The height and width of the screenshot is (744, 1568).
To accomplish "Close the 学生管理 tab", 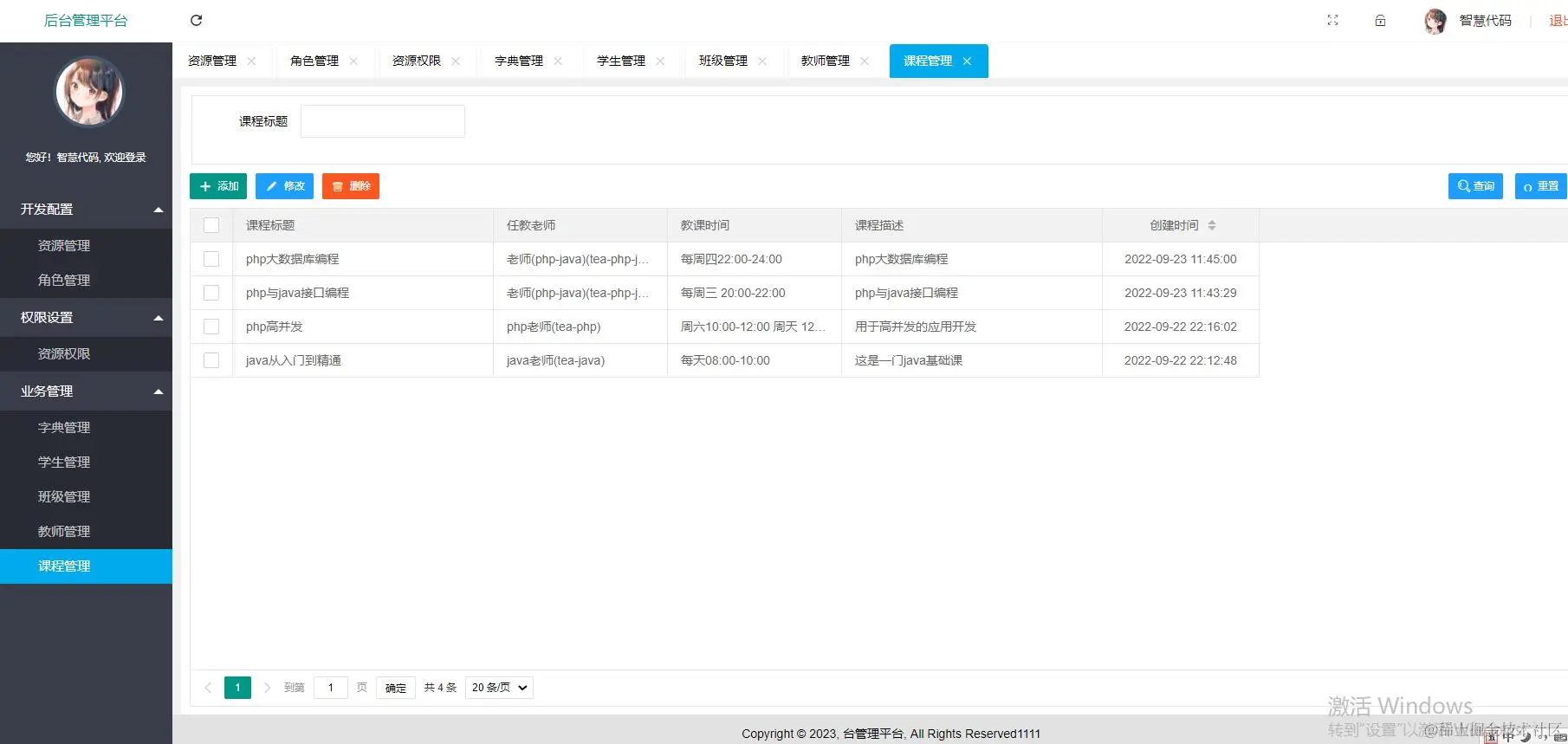I will 660,61.
